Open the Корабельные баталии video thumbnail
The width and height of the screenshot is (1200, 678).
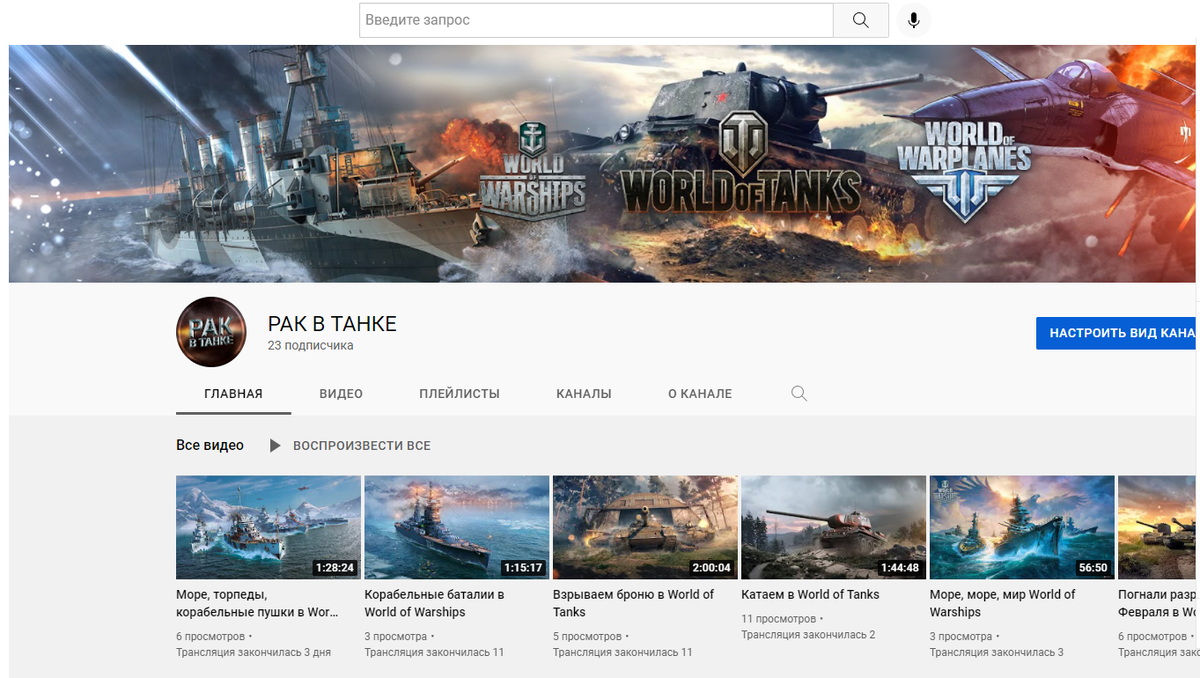click(x=456, y=528)
